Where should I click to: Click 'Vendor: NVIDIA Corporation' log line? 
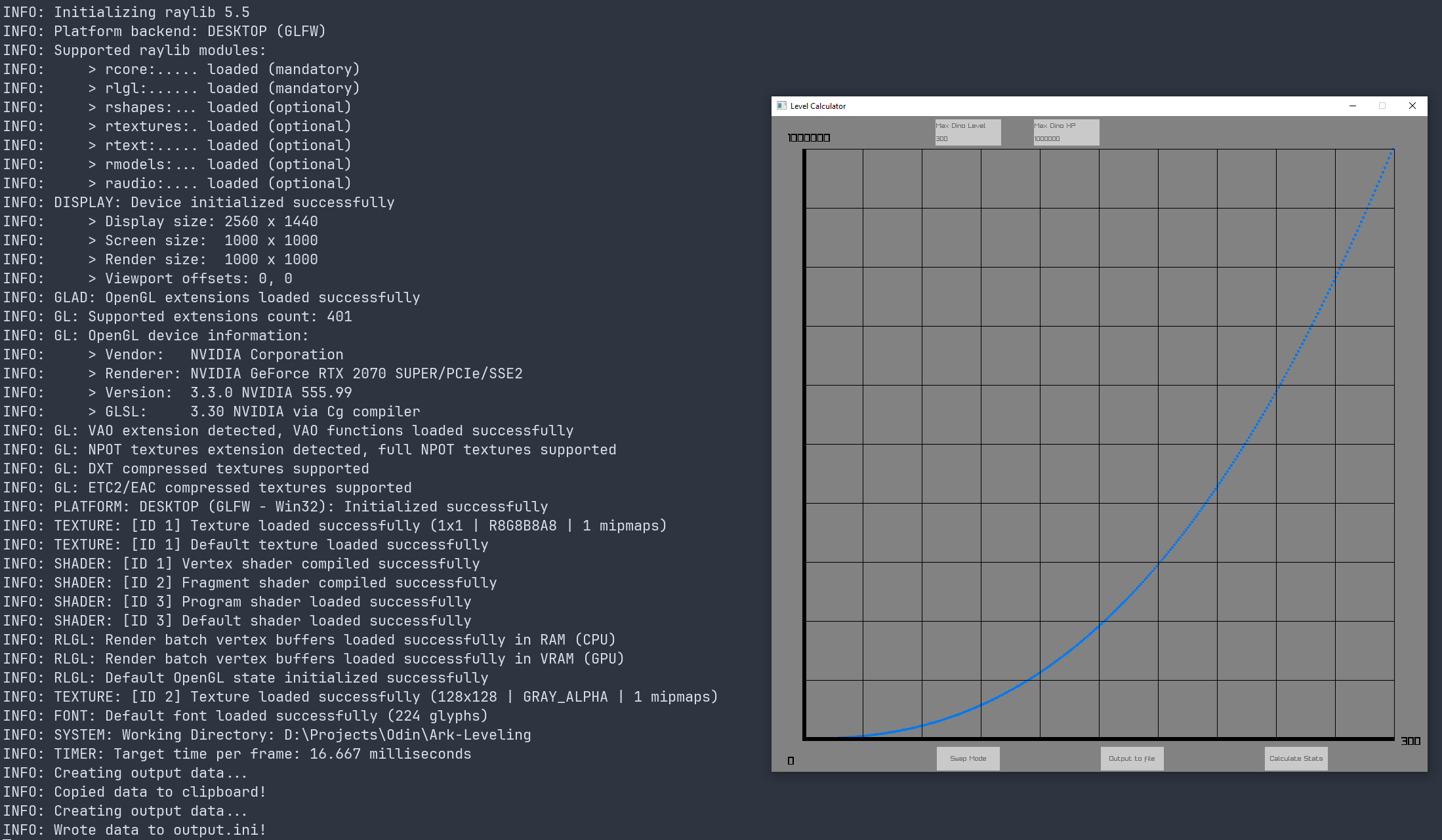[173, 355]
